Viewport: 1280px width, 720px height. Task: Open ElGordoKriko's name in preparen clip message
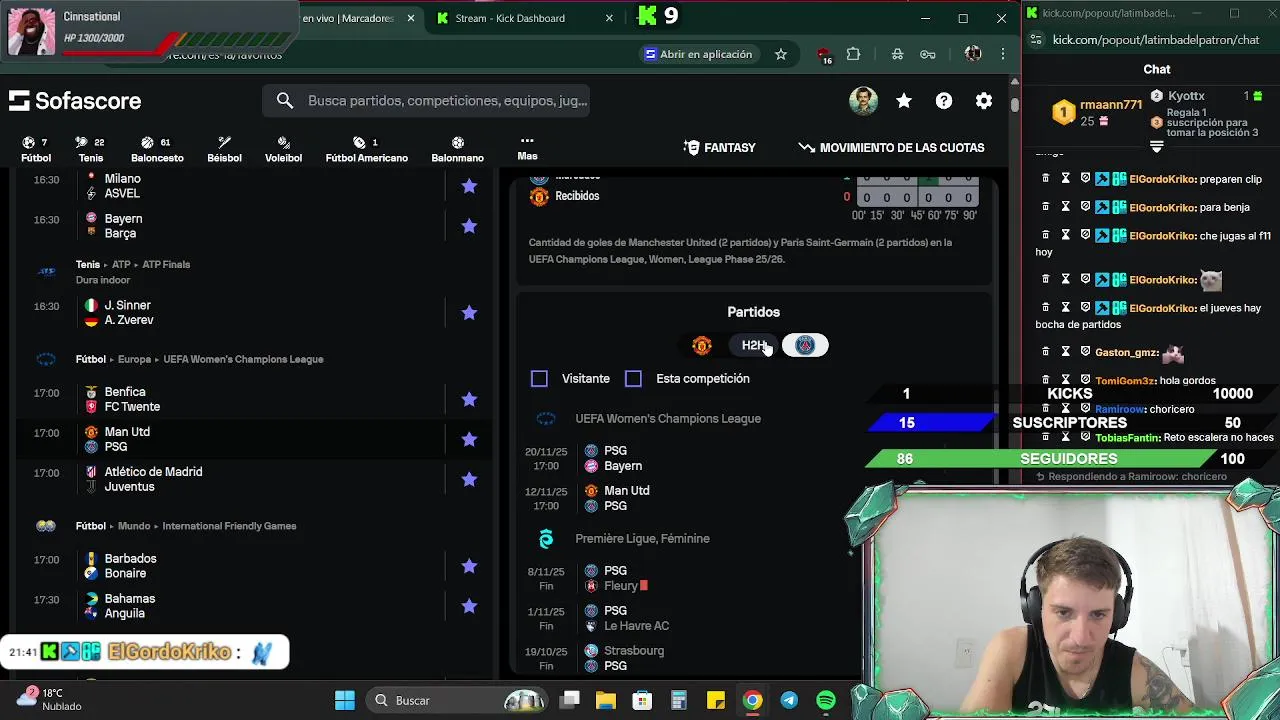[x=1162, y=179]
